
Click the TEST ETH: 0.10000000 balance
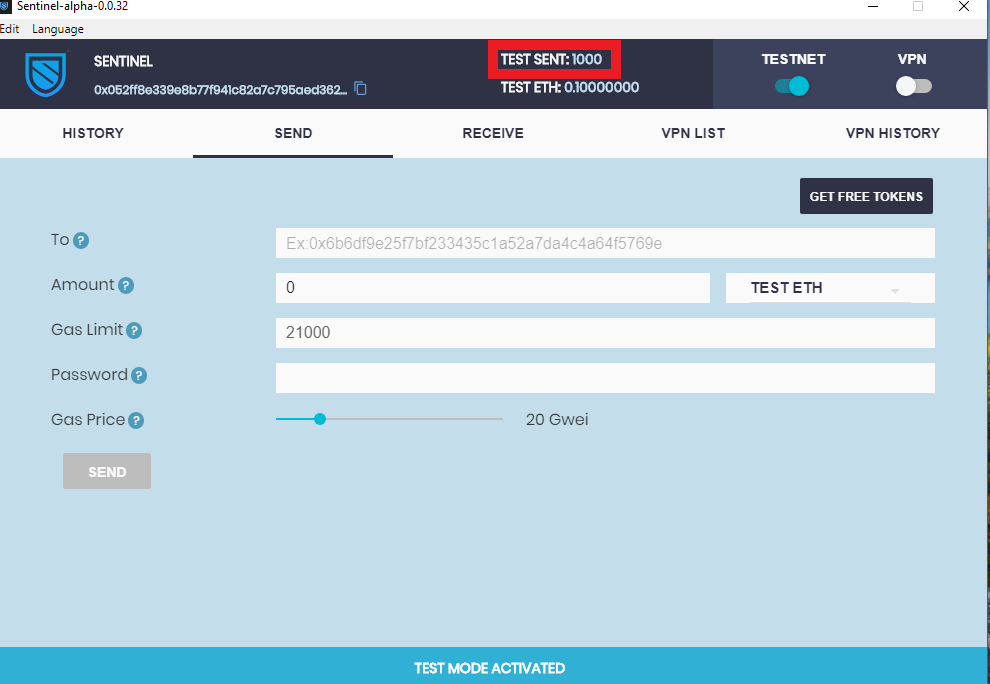pyautogui.click(x=570, y=87)
